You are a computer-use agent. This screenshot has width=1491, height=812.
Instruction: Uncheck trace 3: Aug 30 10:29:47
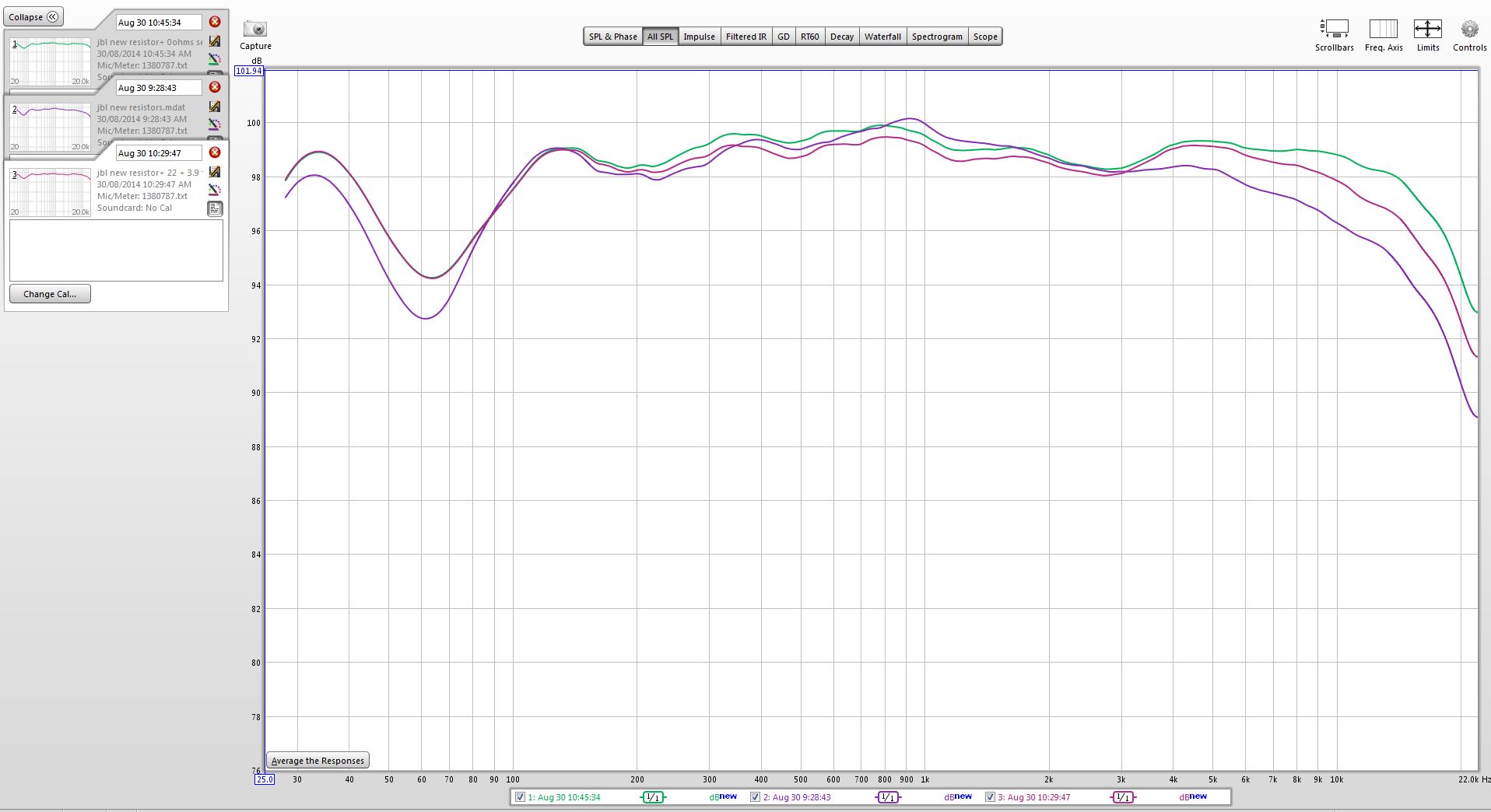[990, 797]
